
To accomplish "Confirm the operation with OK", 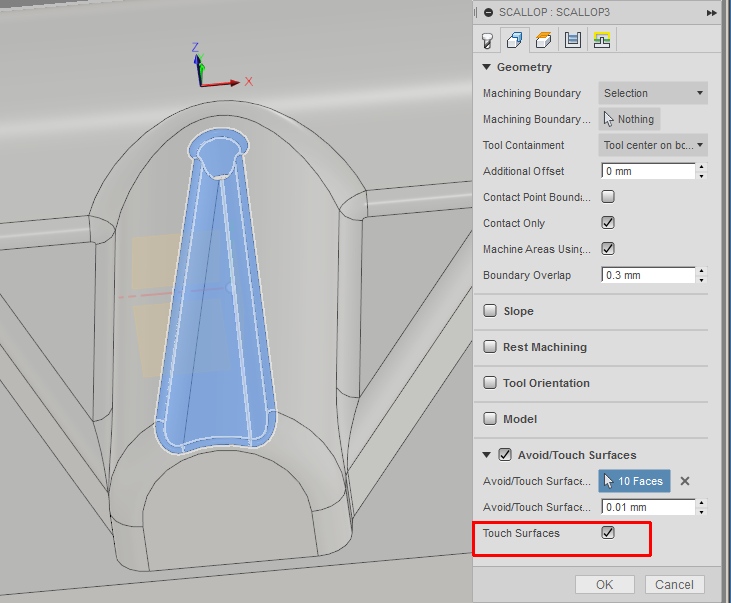I will [x=605, y=585].
